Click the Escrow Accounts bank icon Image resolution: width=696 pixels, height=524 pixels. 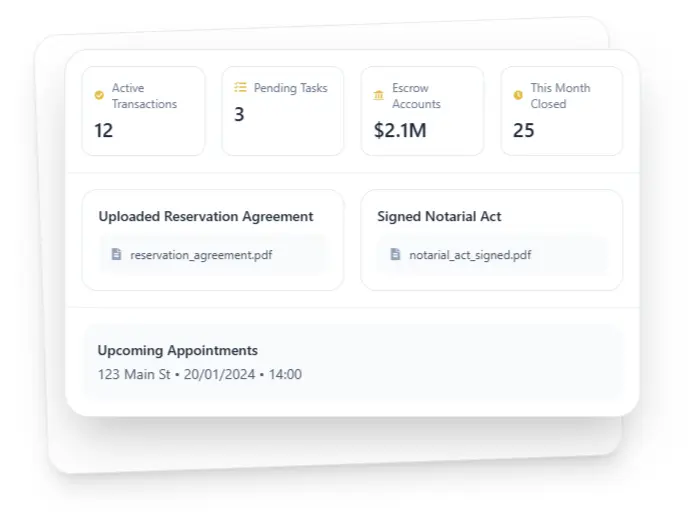pos(379,95)
